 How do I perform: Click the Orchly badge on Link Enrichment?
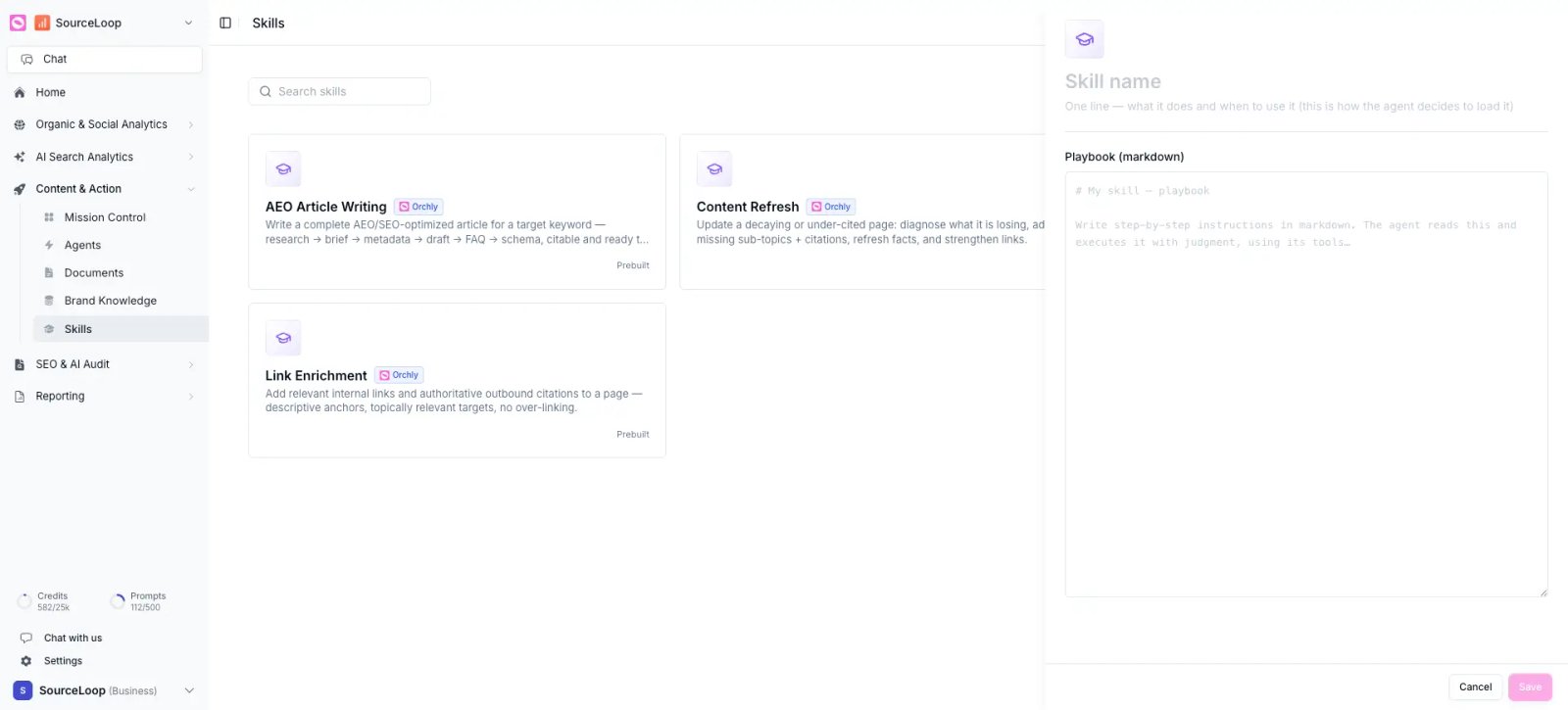point(399,375)
